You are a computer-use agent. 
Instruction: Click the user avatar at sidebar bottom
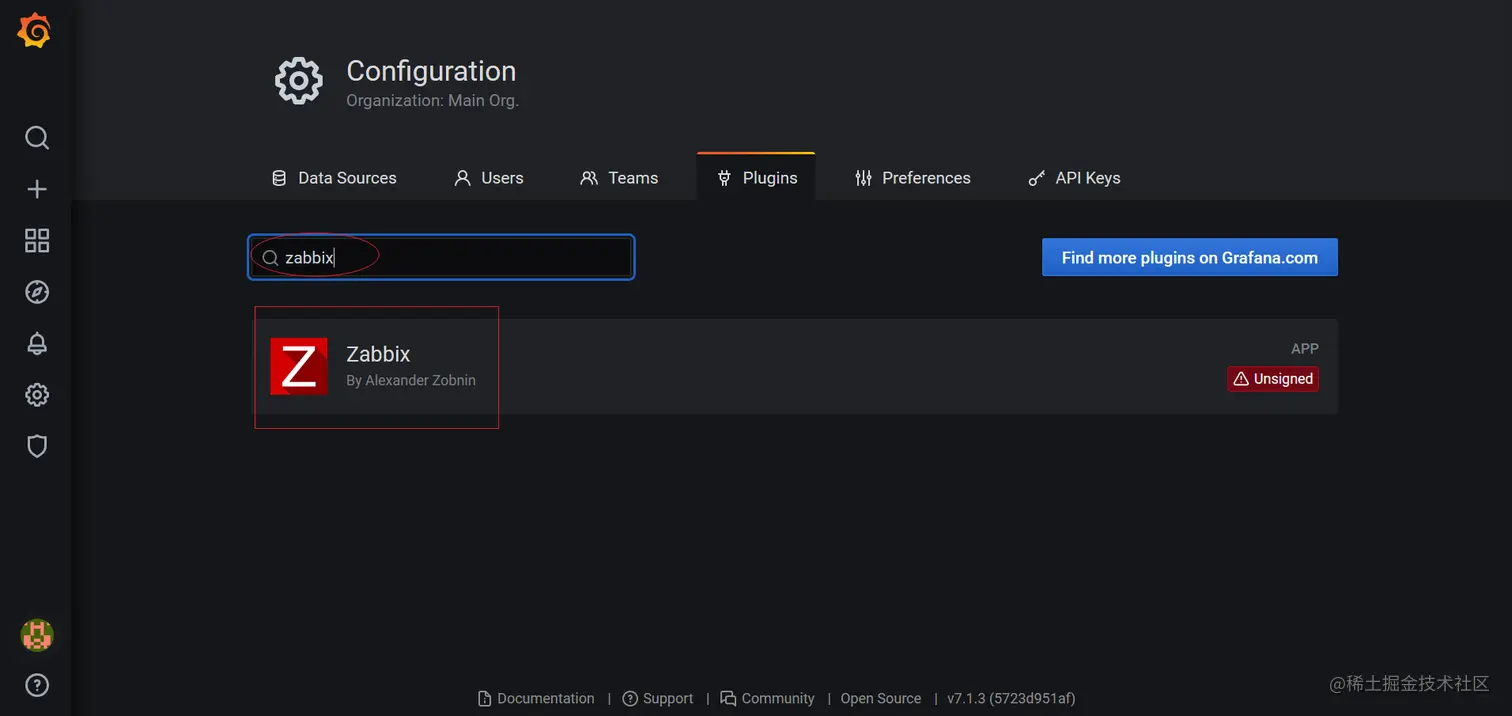(36, 634)
